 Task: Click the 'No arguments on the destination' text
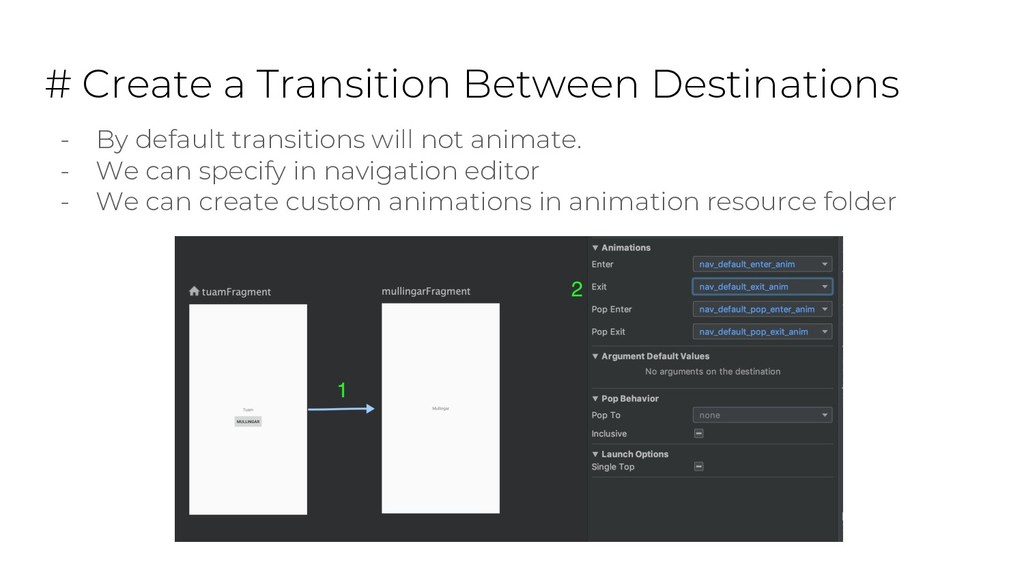[x=712, y=372]
